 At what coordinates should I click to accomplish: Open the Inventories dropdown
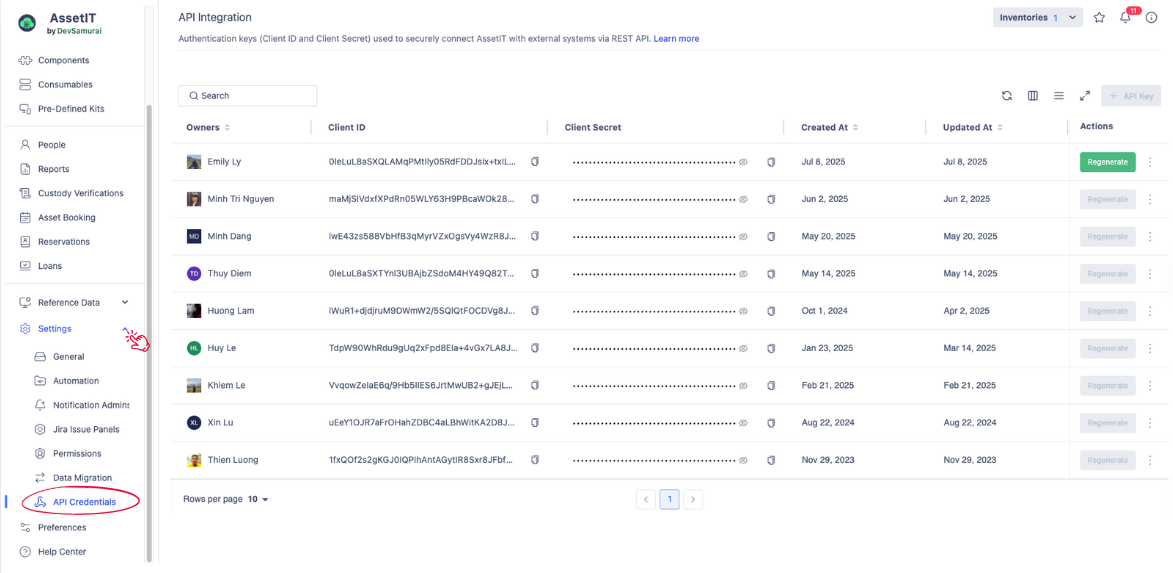(x=1038, y=18)
